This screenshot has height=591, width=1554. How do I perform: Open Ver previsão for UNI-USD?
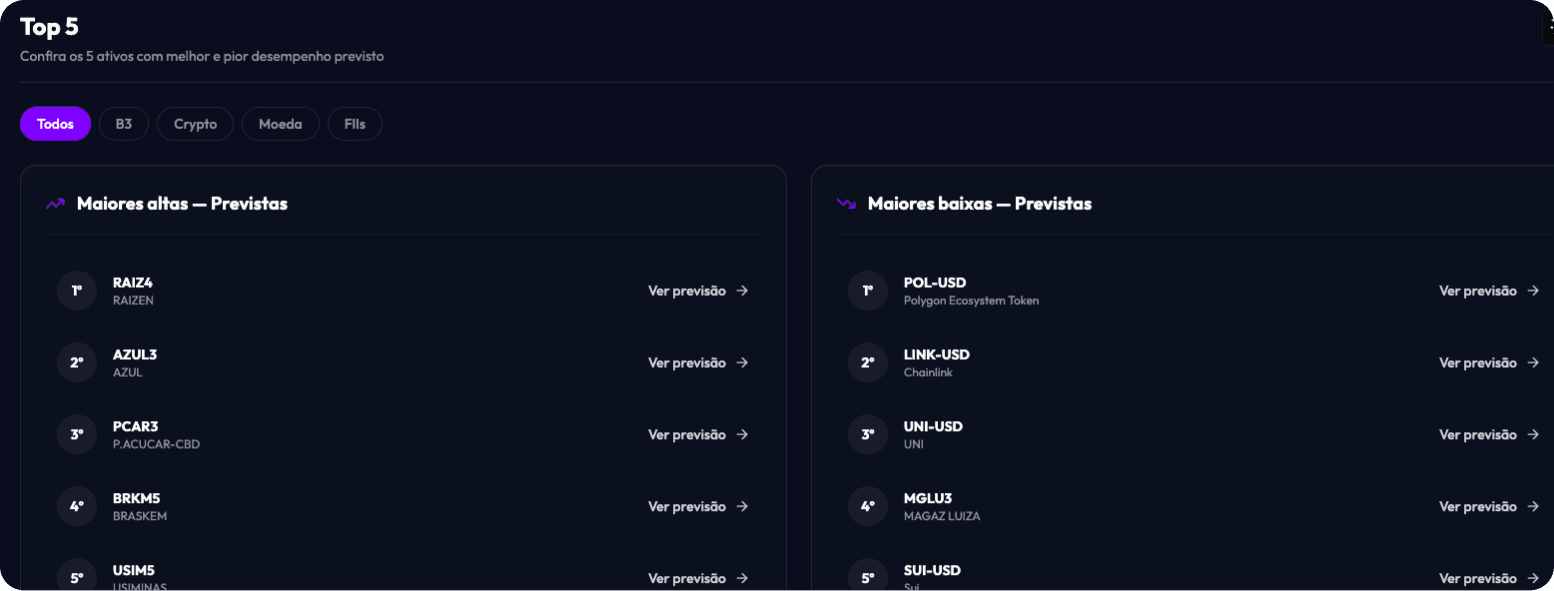point(1489,435)
